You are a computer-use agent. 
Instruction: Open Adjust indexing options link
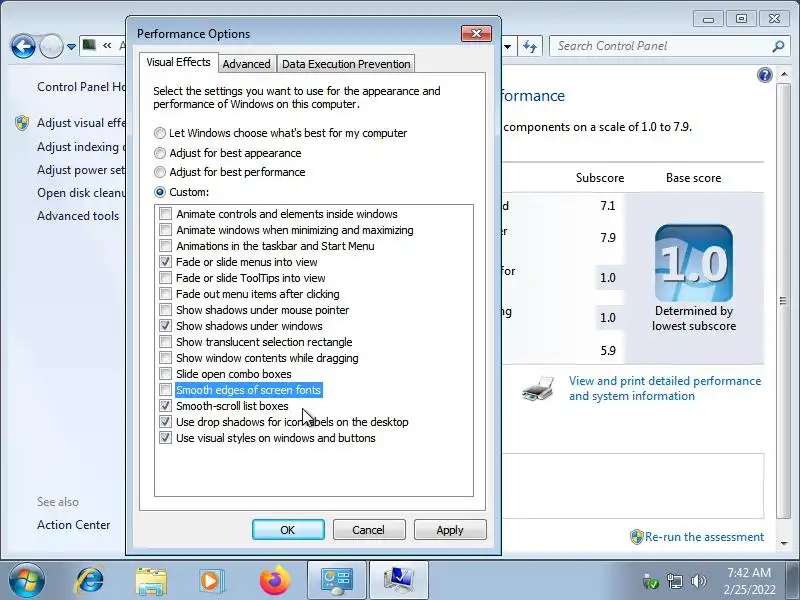point(81,147)
